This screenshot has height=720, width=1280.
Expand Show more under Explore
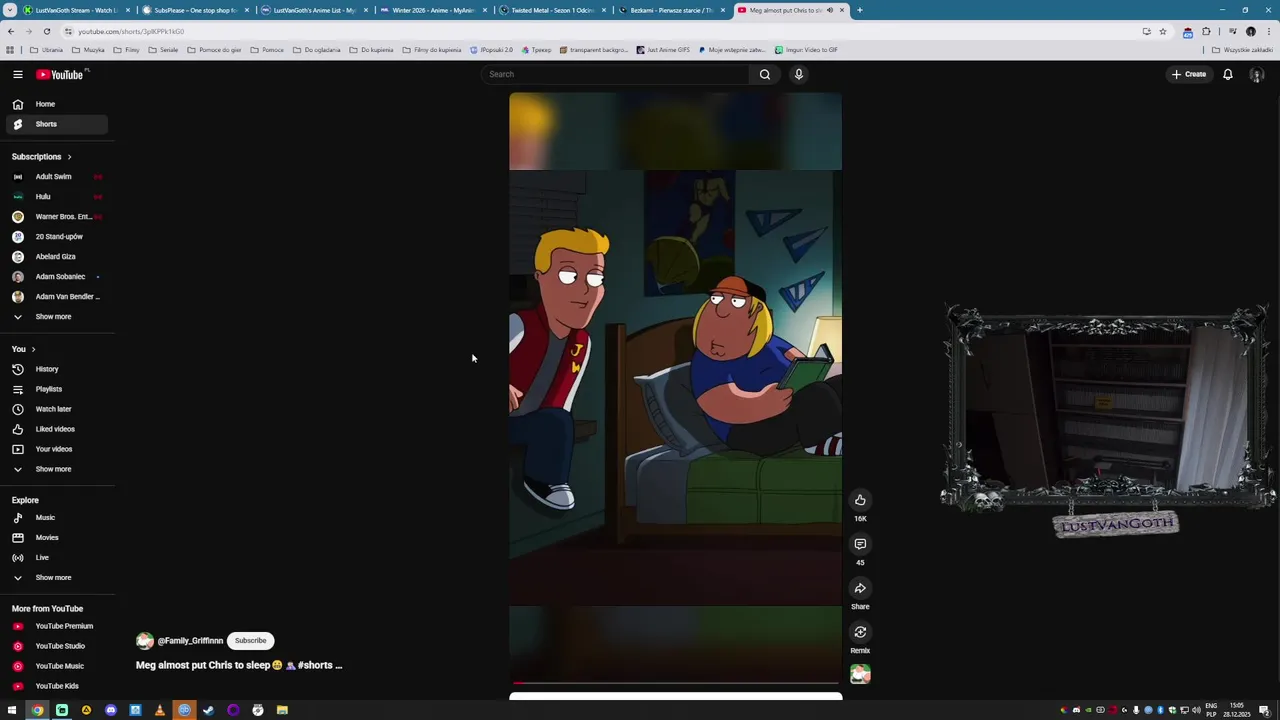click(55, 578)
